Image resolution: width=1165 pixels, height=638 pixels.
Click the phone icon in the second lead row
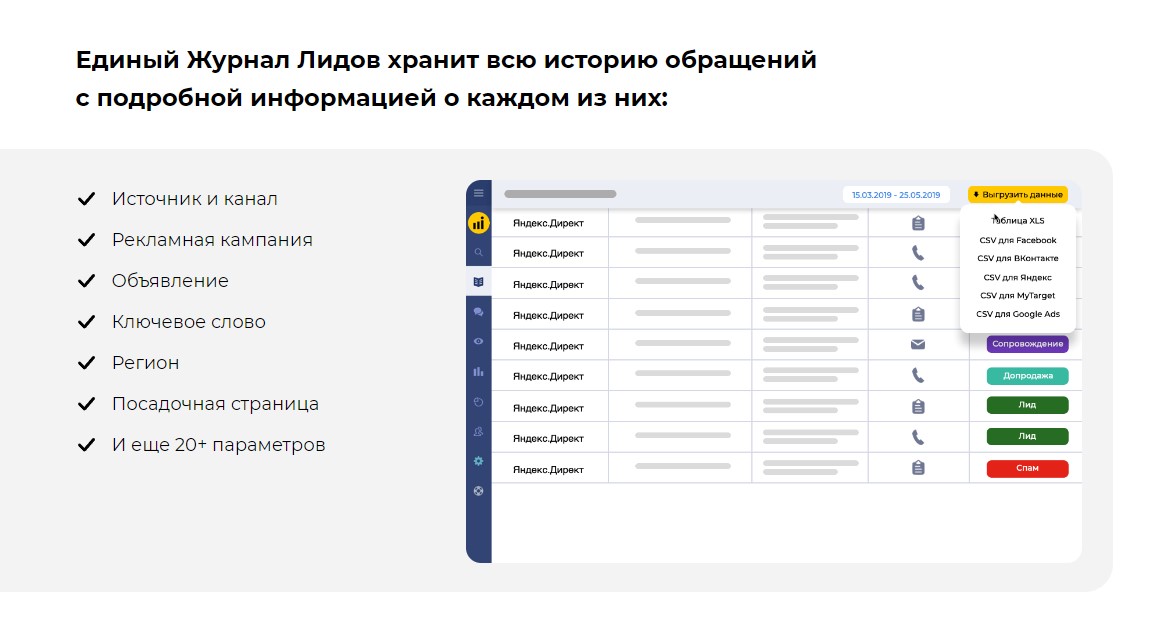point(918,252)
